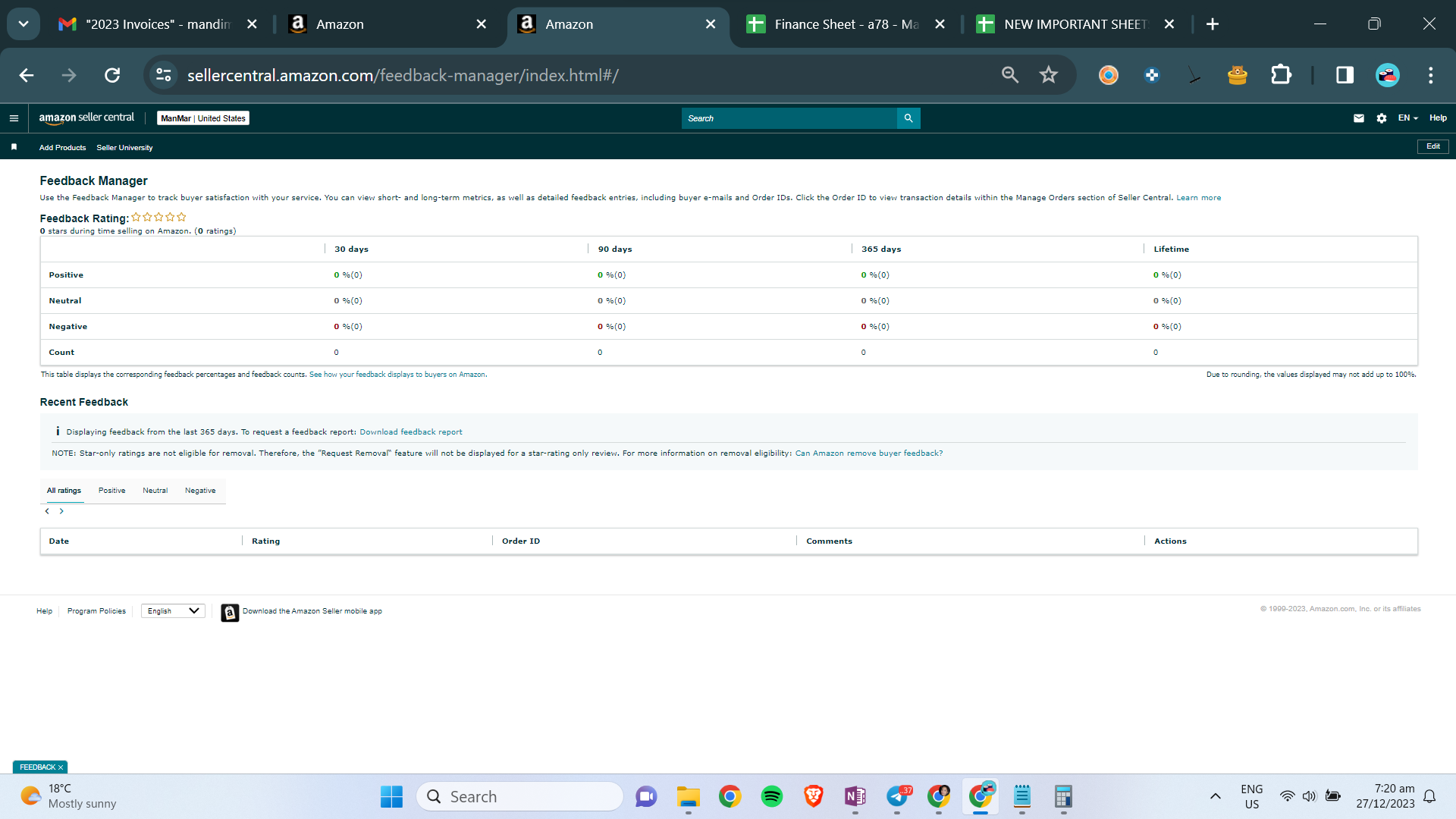Screen dimensions: 1456x819
Task: Open Calculator from taskbar
Action: (1063, 796)
